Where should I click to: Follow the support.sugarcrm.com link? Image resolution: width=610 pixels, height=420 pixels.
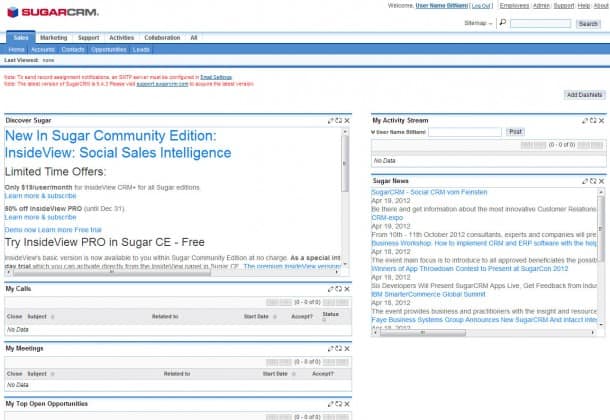[162, 84]
